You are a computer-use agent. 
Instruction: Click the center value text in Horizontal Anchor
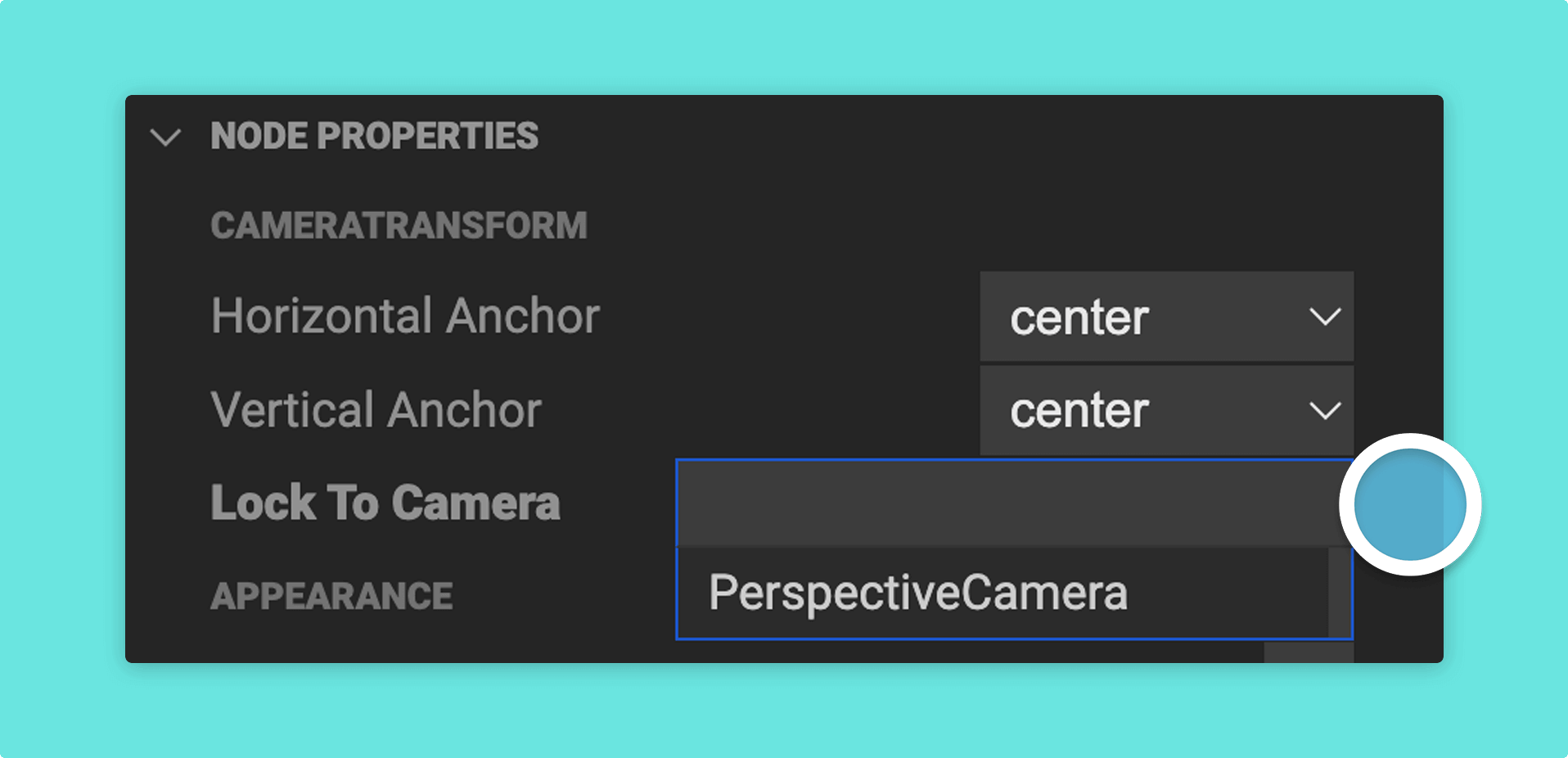pyautogui.click(x=1079, y=318)
